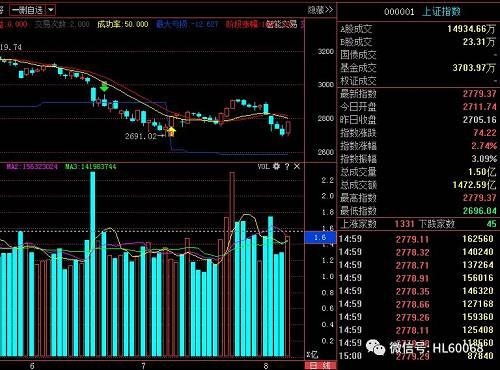The height and width of the screenshot is (370, 500).
Task: Select the tick row with volume 146320
Action: point(416,291)
